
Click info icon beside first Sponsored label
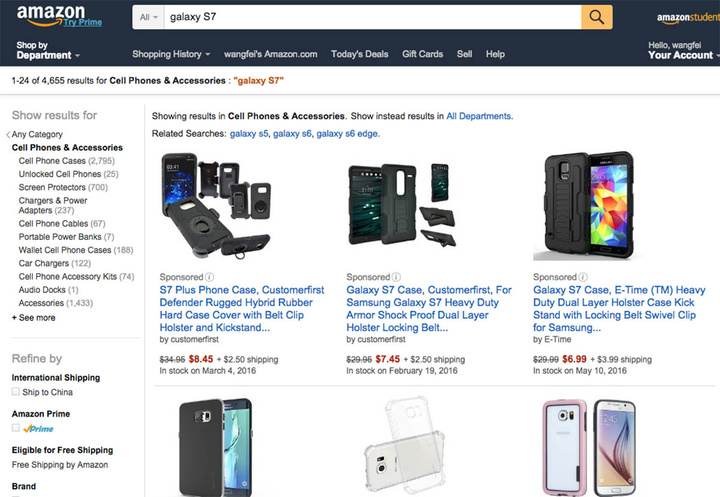point(210,277)
